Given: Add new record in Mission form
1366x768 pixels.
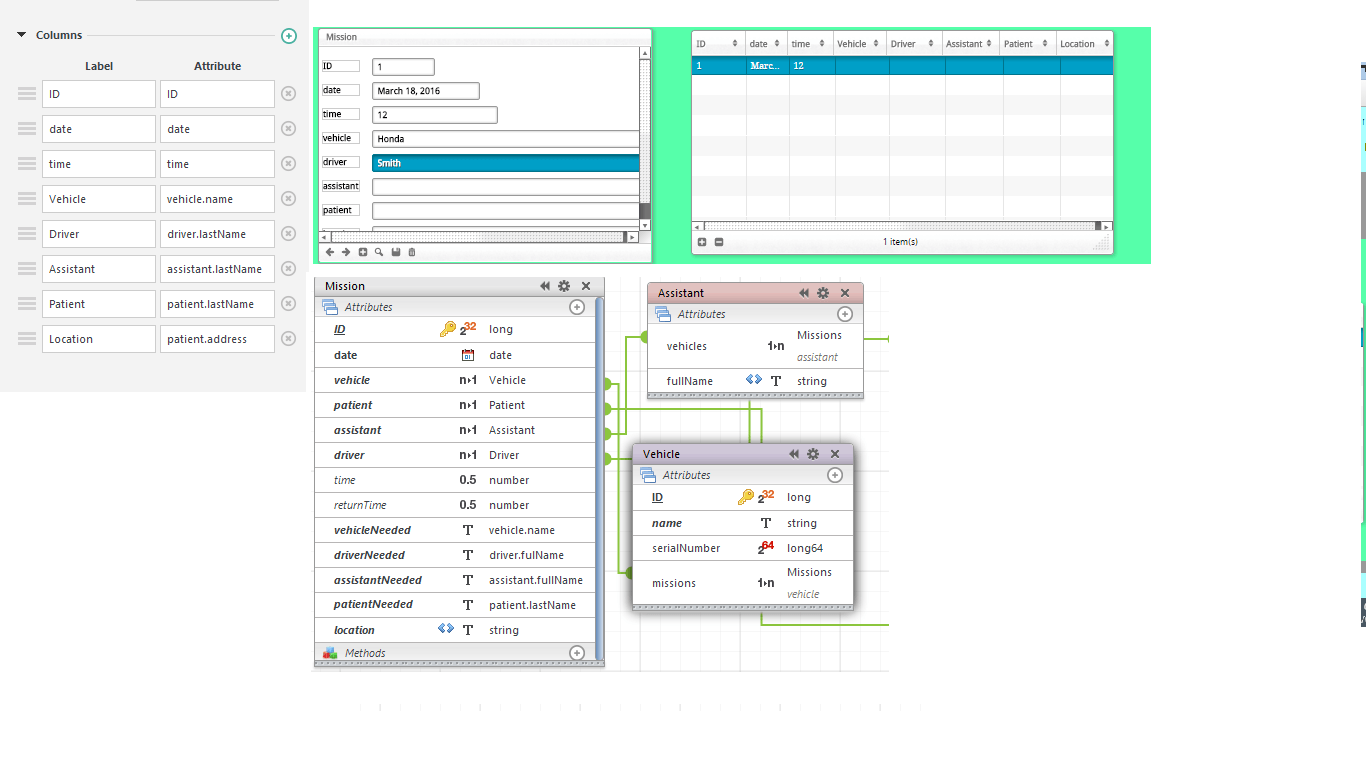Looking at the screenshot, I should [363, 252].
